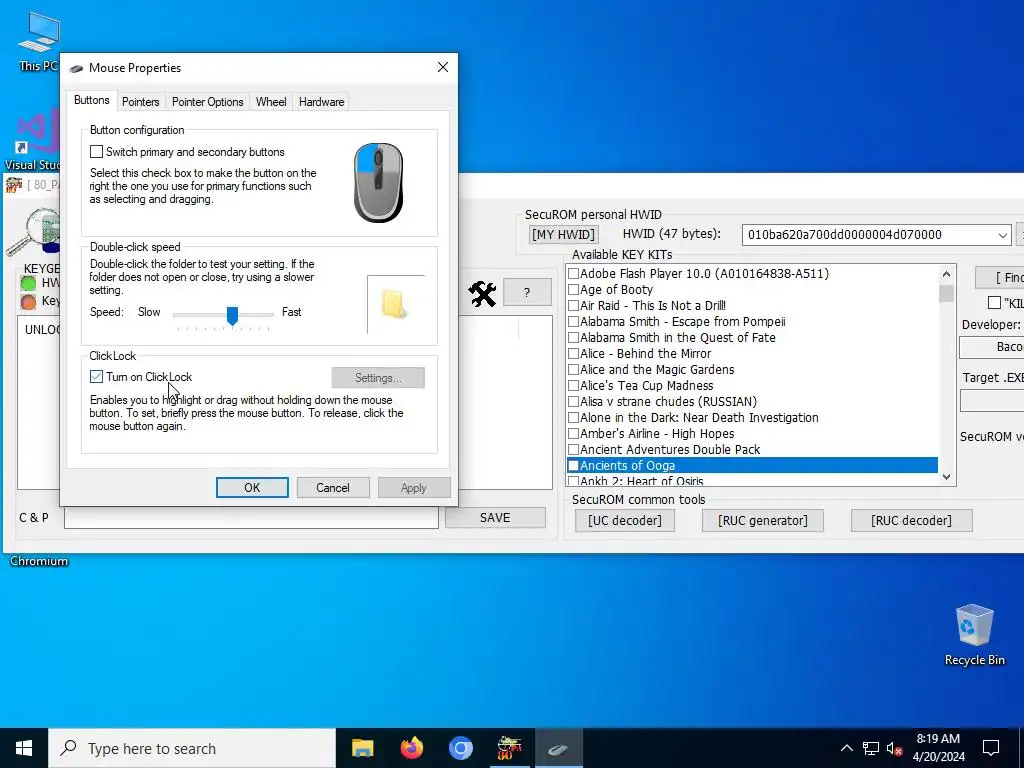The height and width of the screenshot is (768, 1024).
Task: Select Air Raid - This Is Not a Drill! row
Action: (x=752, y=305)
